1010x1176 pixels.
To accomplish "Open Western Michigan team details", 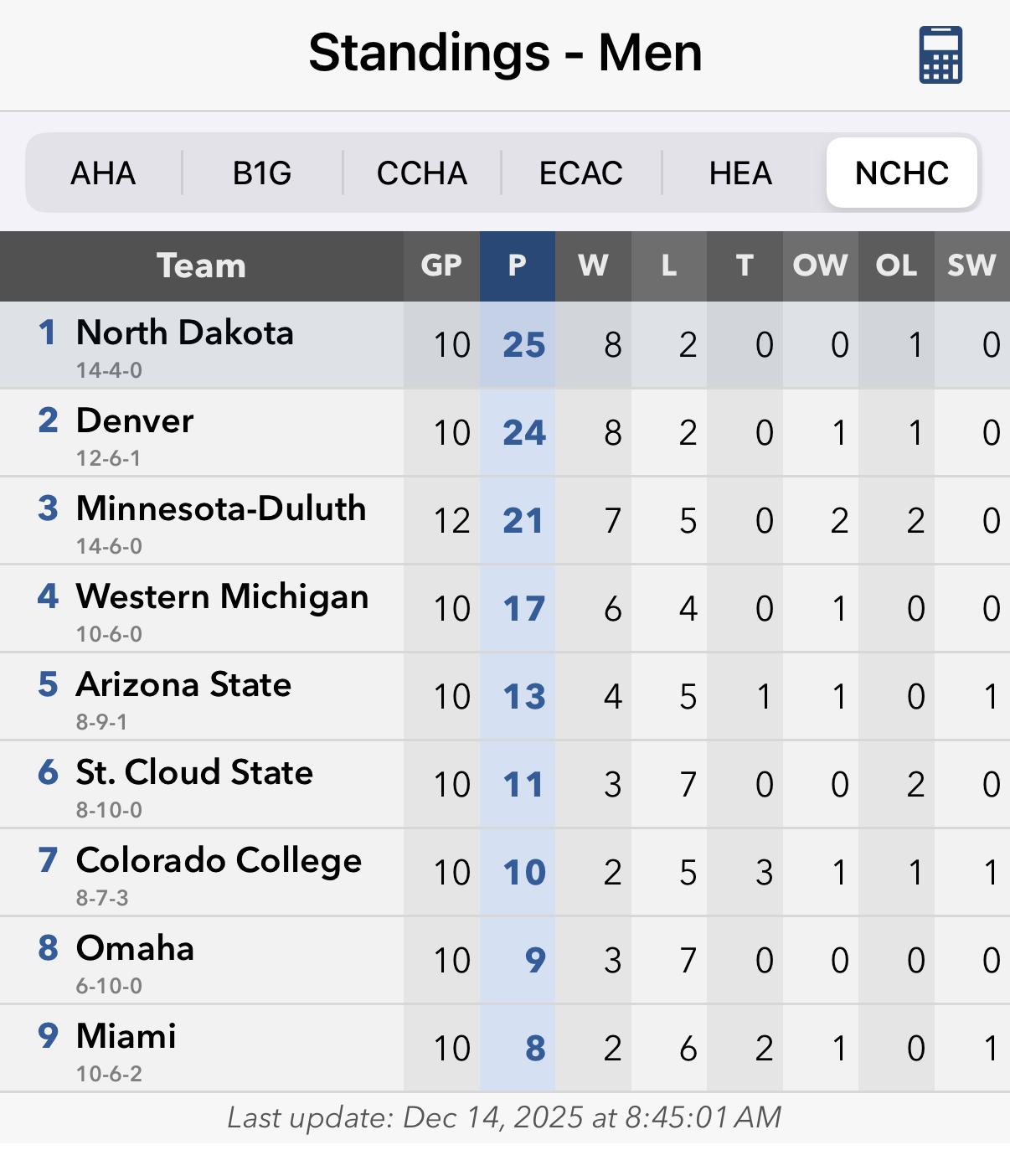I will tap(222, 597).
